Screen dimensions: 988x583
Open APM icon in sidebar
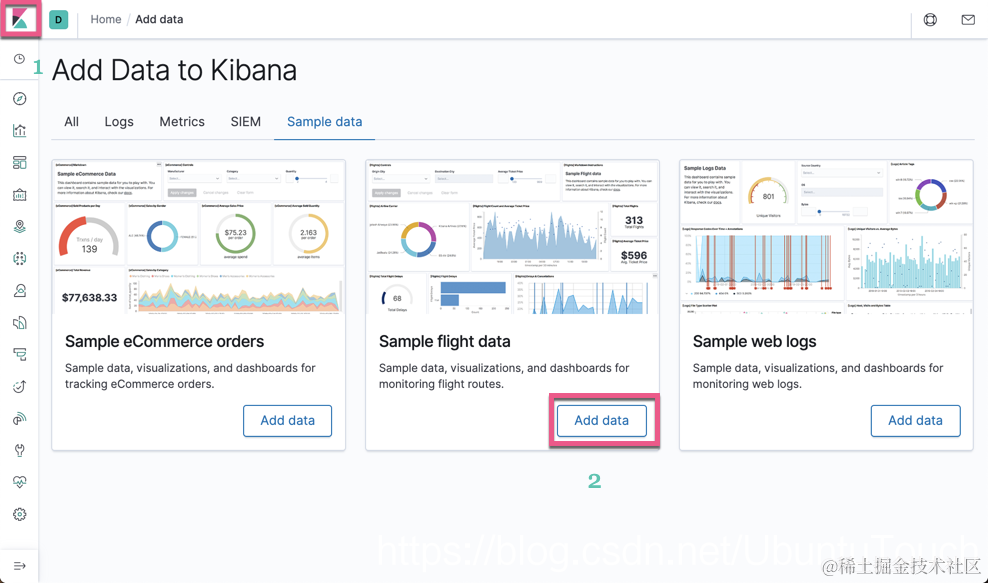[x=20, y=355]
